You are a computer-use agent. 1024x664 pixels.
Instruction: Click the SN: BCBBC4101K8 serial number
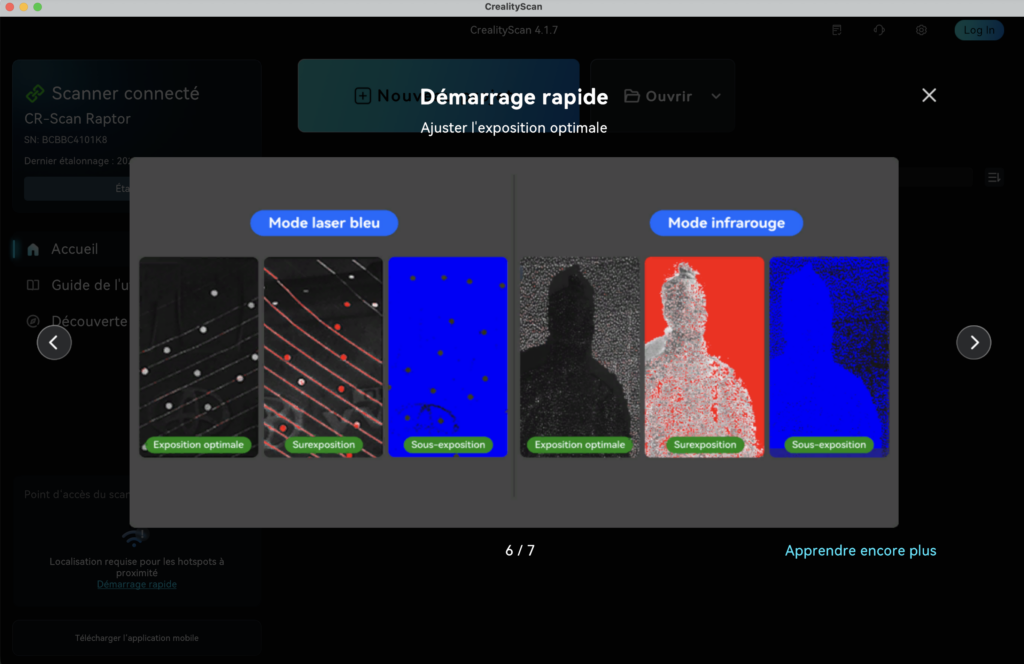(x=65, y=140)
